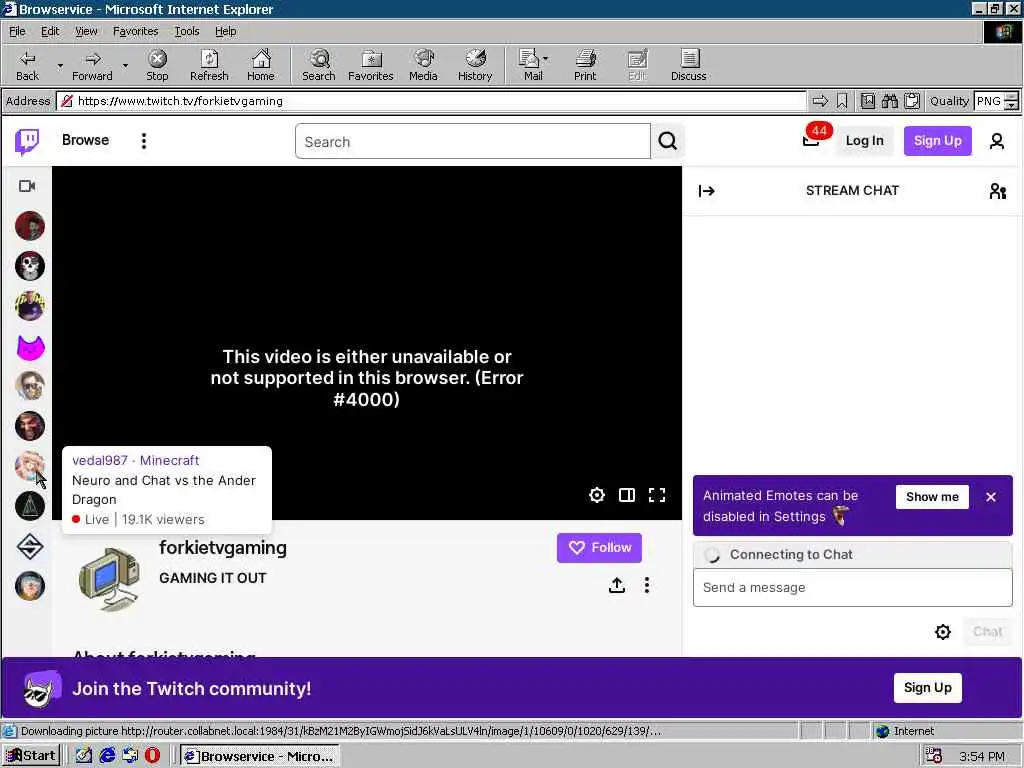This screenshot has height=768, width=1024.
Task: Open the Help menu
Action: (225, 31)
